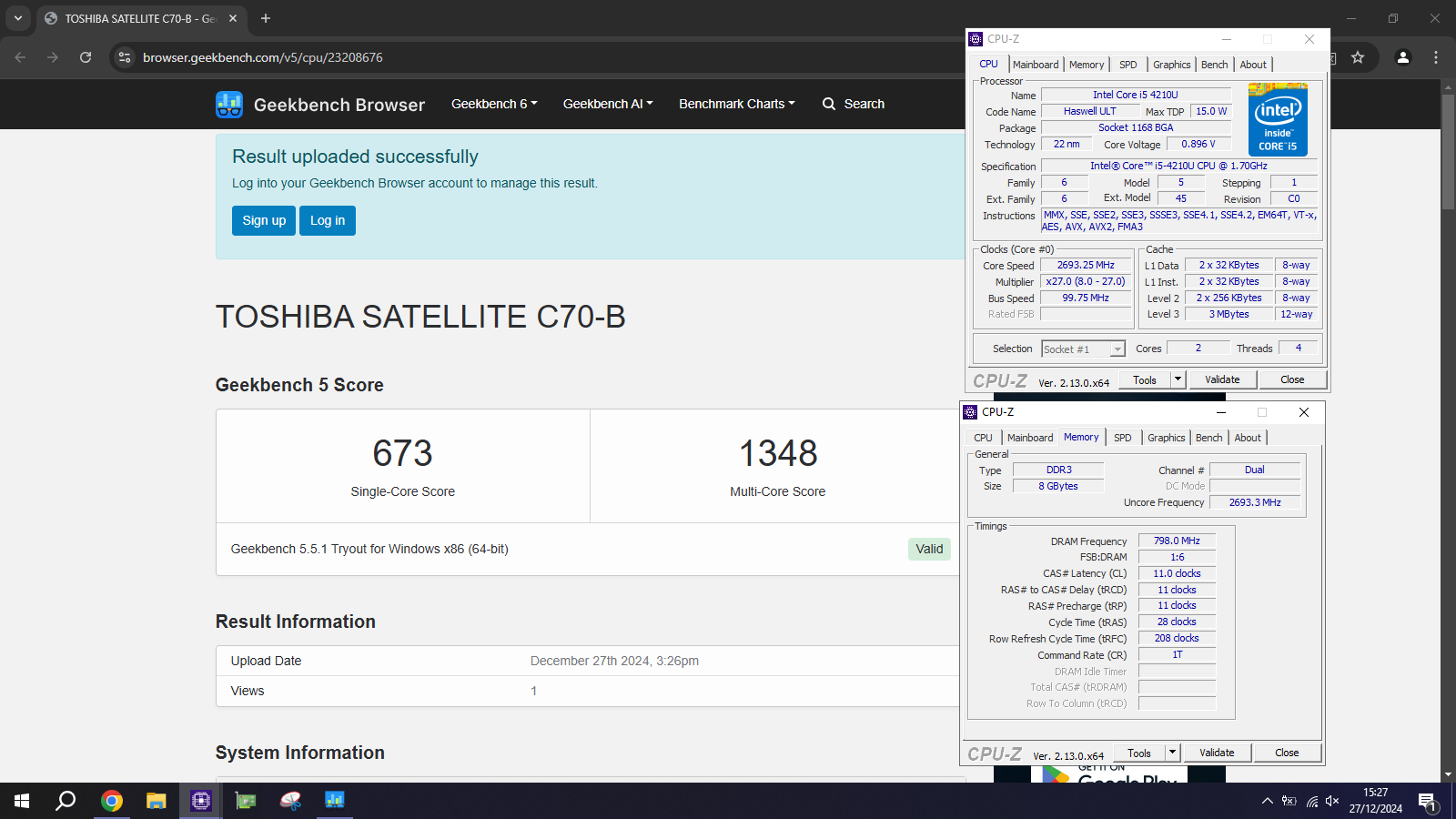Click the Geekbench blue chart icon in taskbar
The image size is (1456, 819).
point(335,801)
